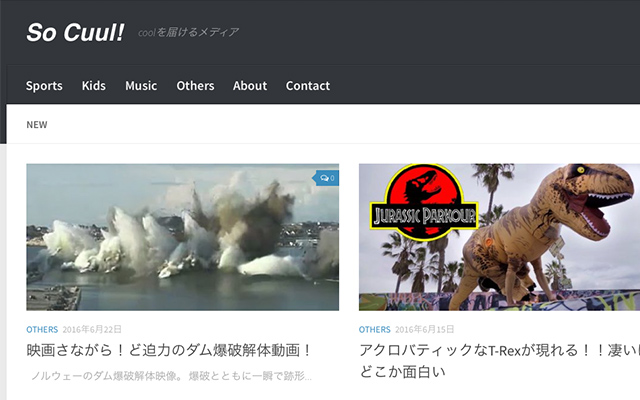The image size is (640, 400).
Task: Go to home via So Cuul! logo
Action: (x=75, y=32)
